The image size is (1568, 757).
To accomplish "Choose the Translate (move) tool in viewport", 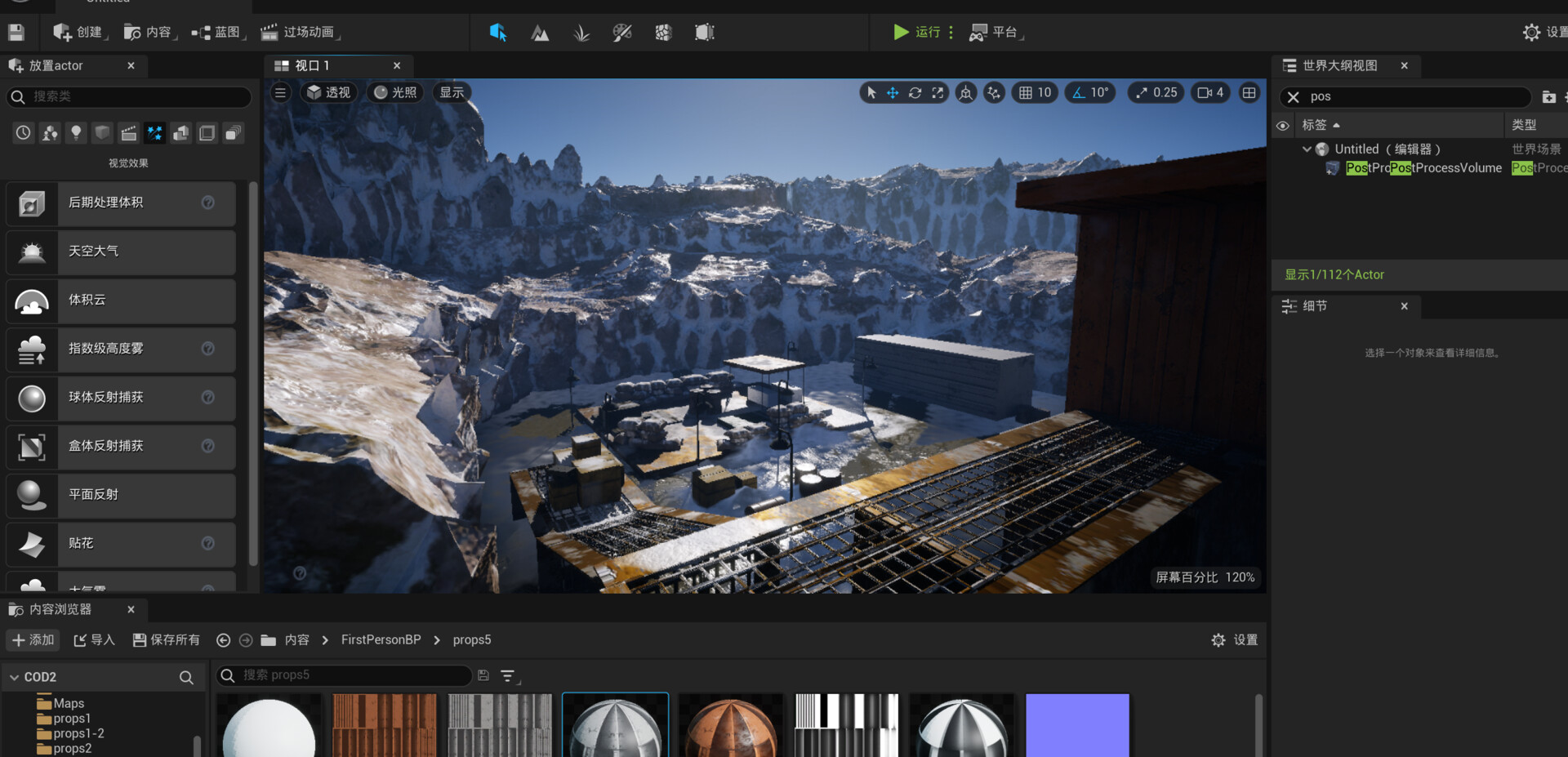I will click(x=893, y=92).
